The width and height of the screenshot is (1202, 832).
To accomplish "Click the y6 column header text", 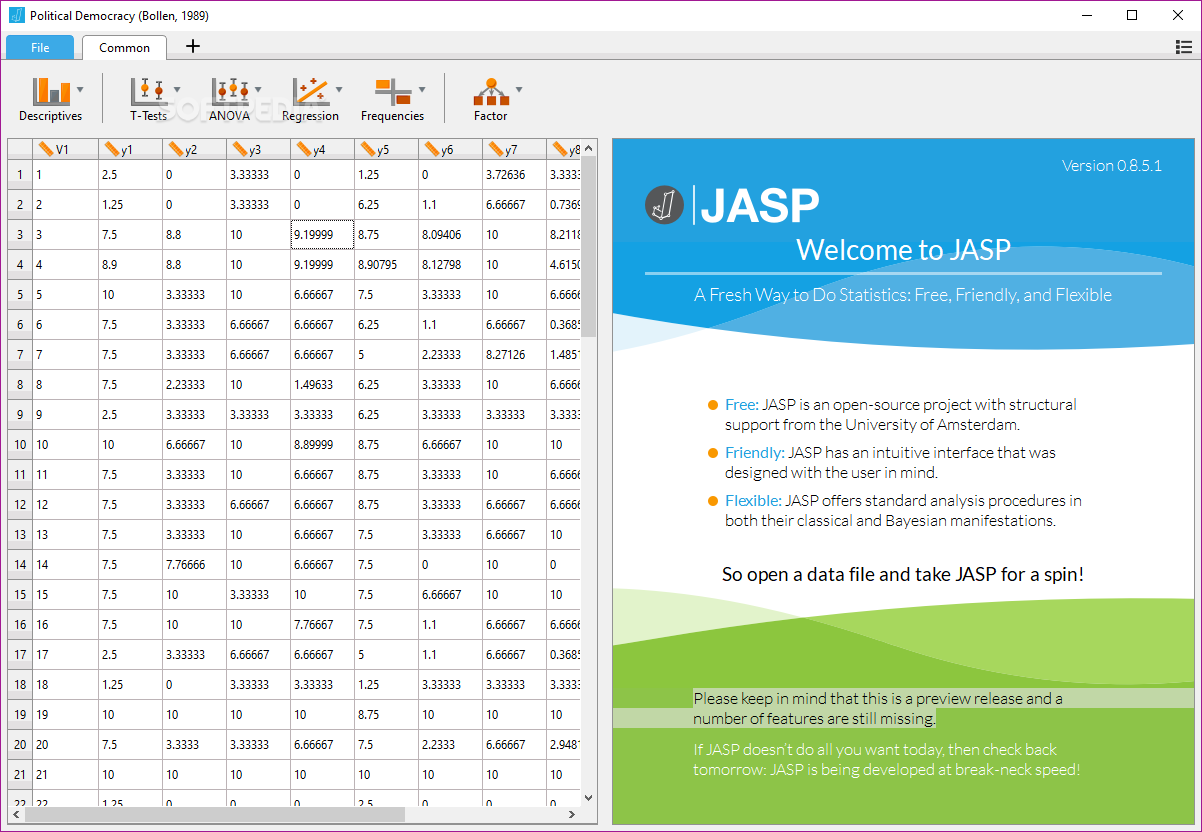I will point(447,150).
